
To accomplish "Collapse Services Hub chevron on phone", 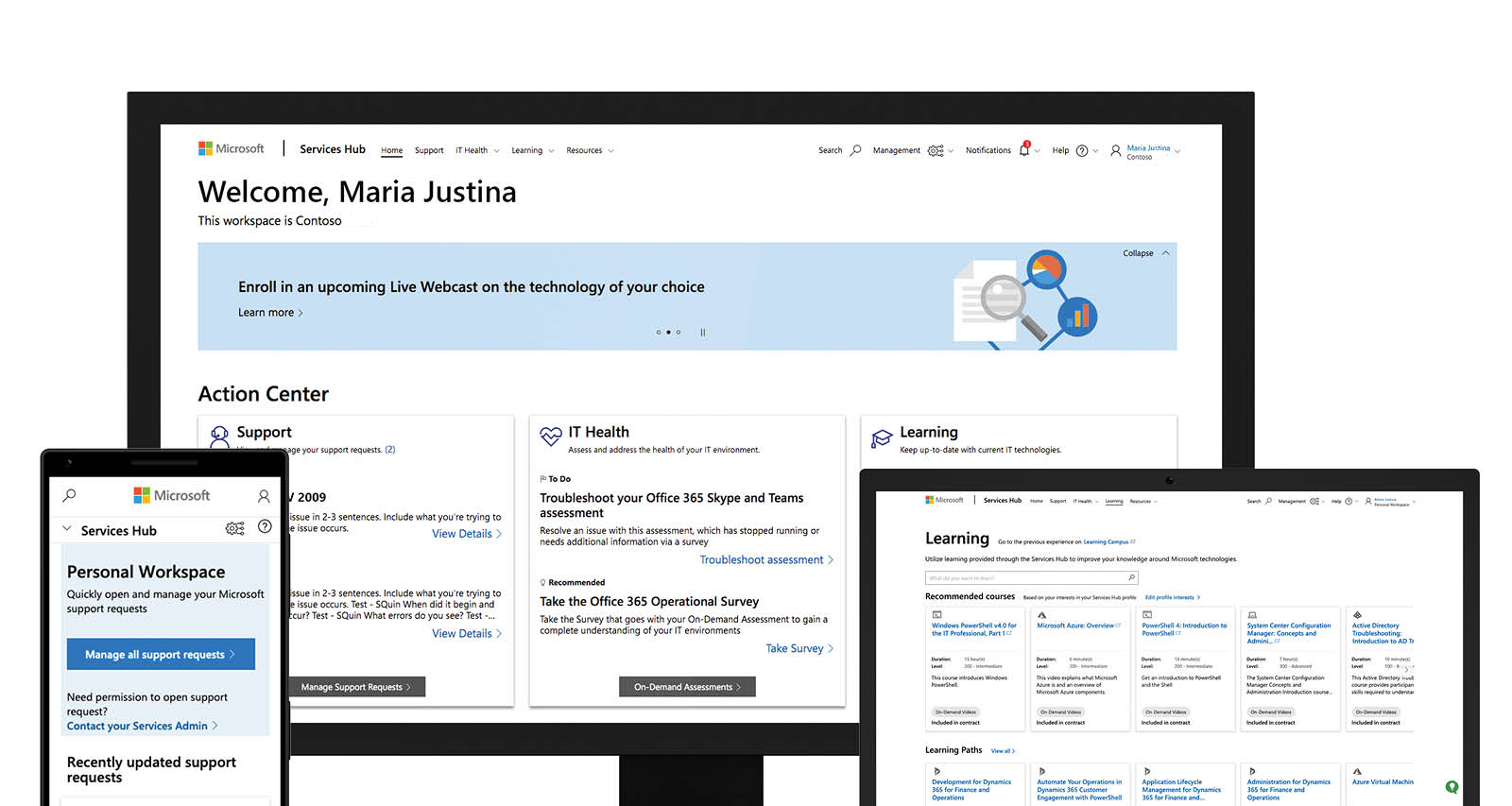I will coord(66,529).
